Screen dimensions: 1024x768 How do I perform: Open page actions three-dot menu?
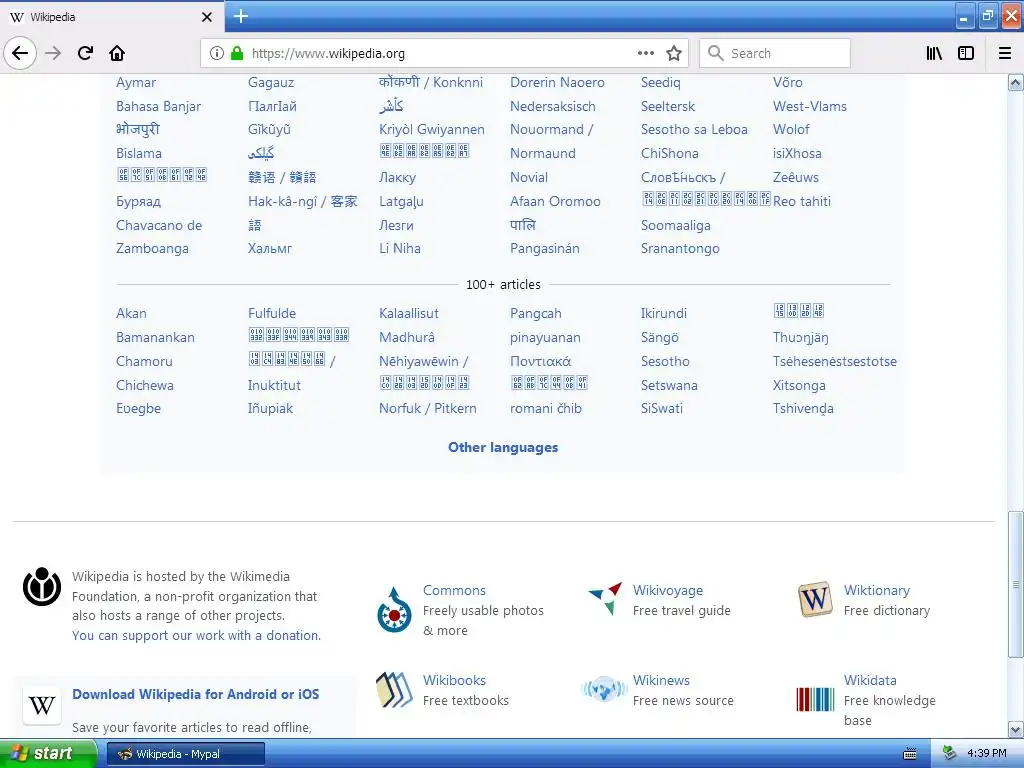click(x=646, y=53)
